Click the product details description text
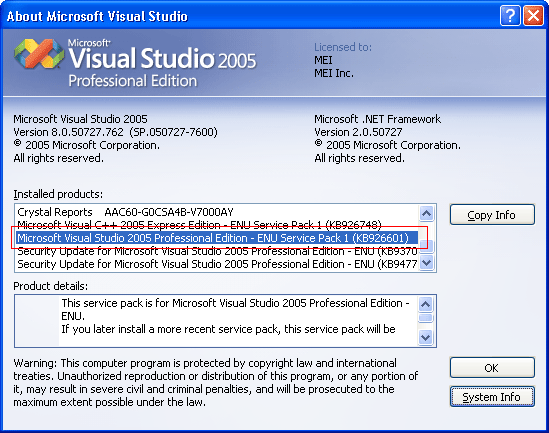 pyautogui.click(x=235, y=316)
